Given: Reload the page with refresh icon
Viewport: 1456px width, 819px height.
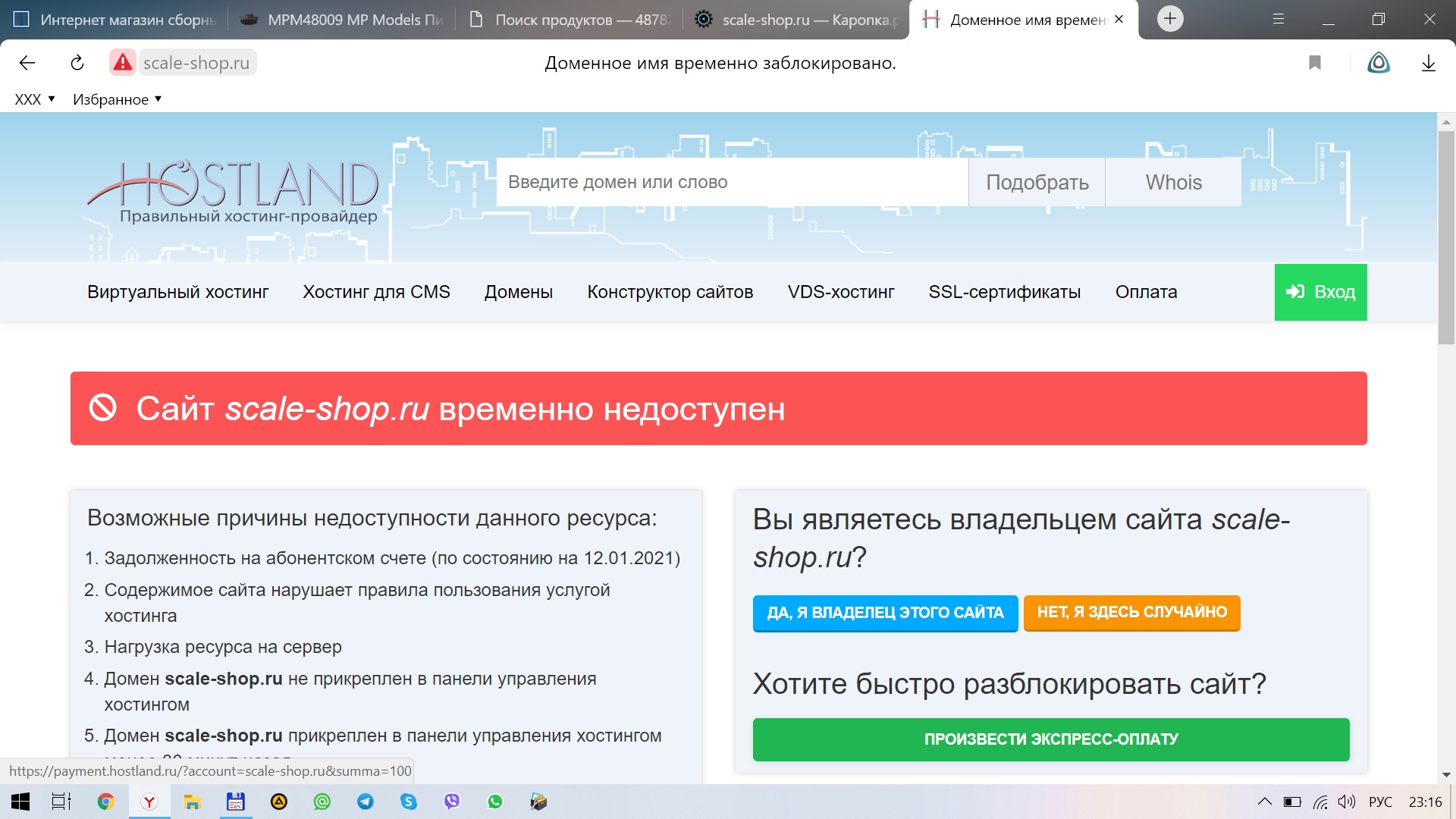Looking at the screenshot, I should (77, 63).
